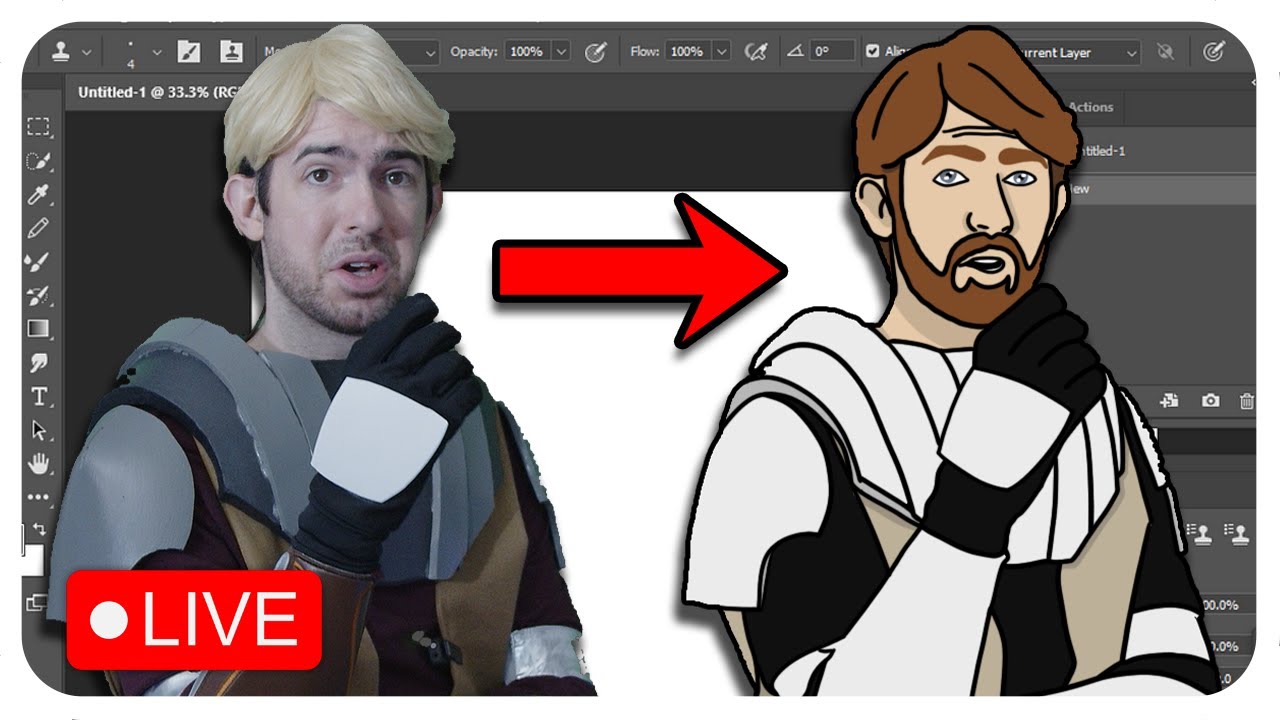The height and width of the screenshot is (720, 1280).
Task: Open the Clone Stamp tool preset dropdown arrow
Action: click(87, 52)
